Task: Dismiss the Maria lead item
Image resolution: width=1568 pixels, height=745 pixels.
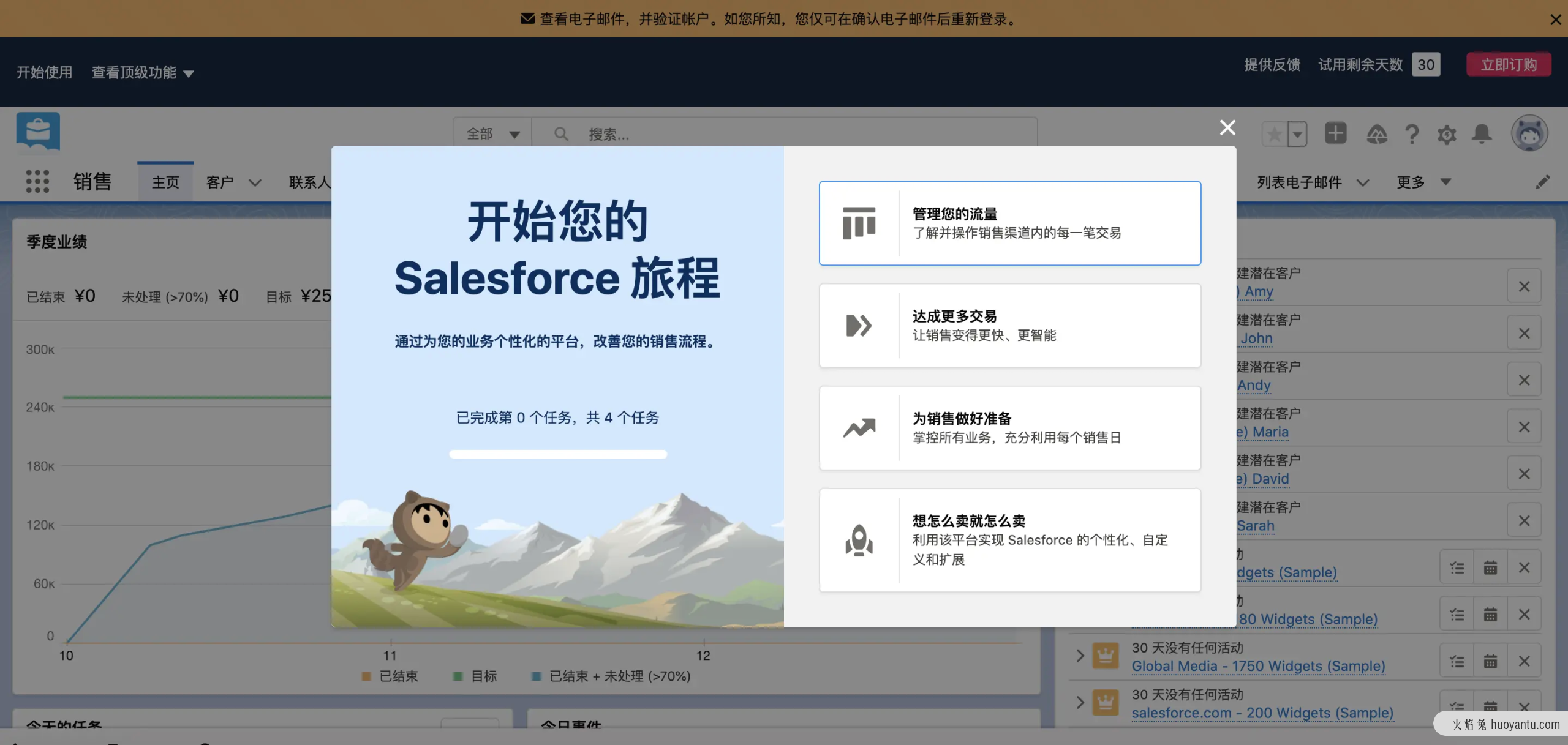Action: tap(1524, 427)
